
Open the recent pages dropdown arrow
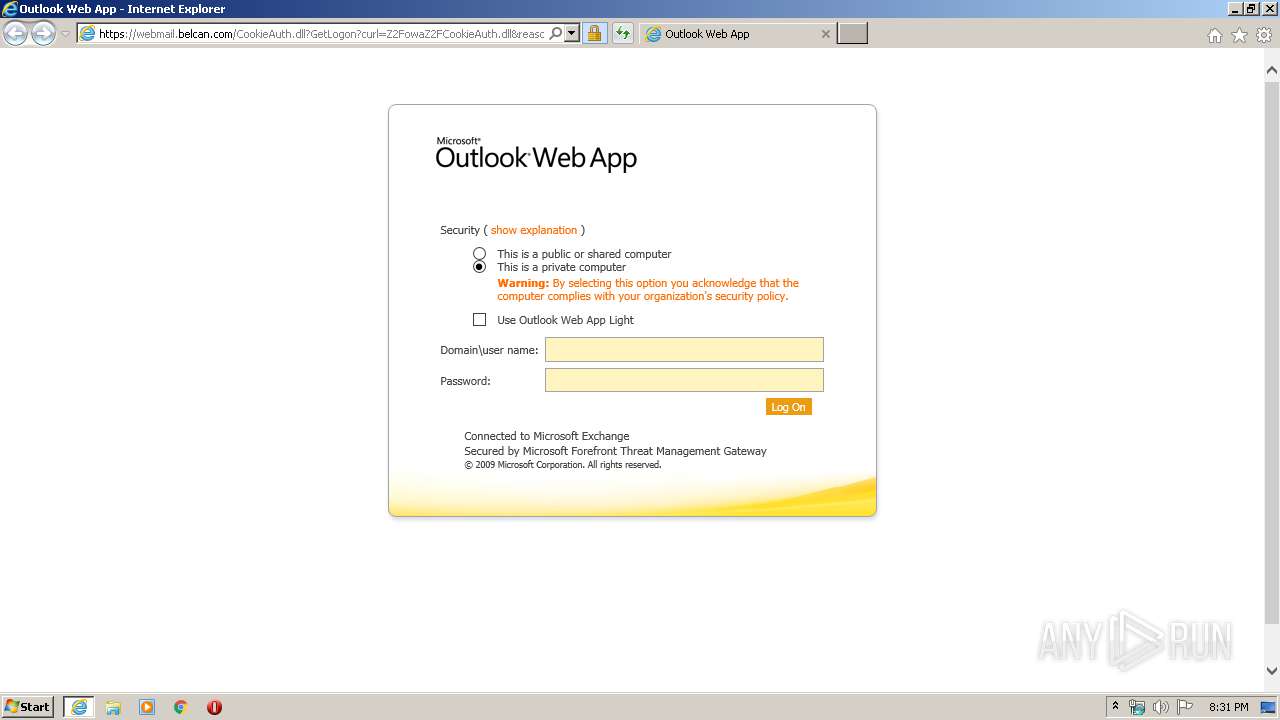pyautogui.click(x=65, y=34)
